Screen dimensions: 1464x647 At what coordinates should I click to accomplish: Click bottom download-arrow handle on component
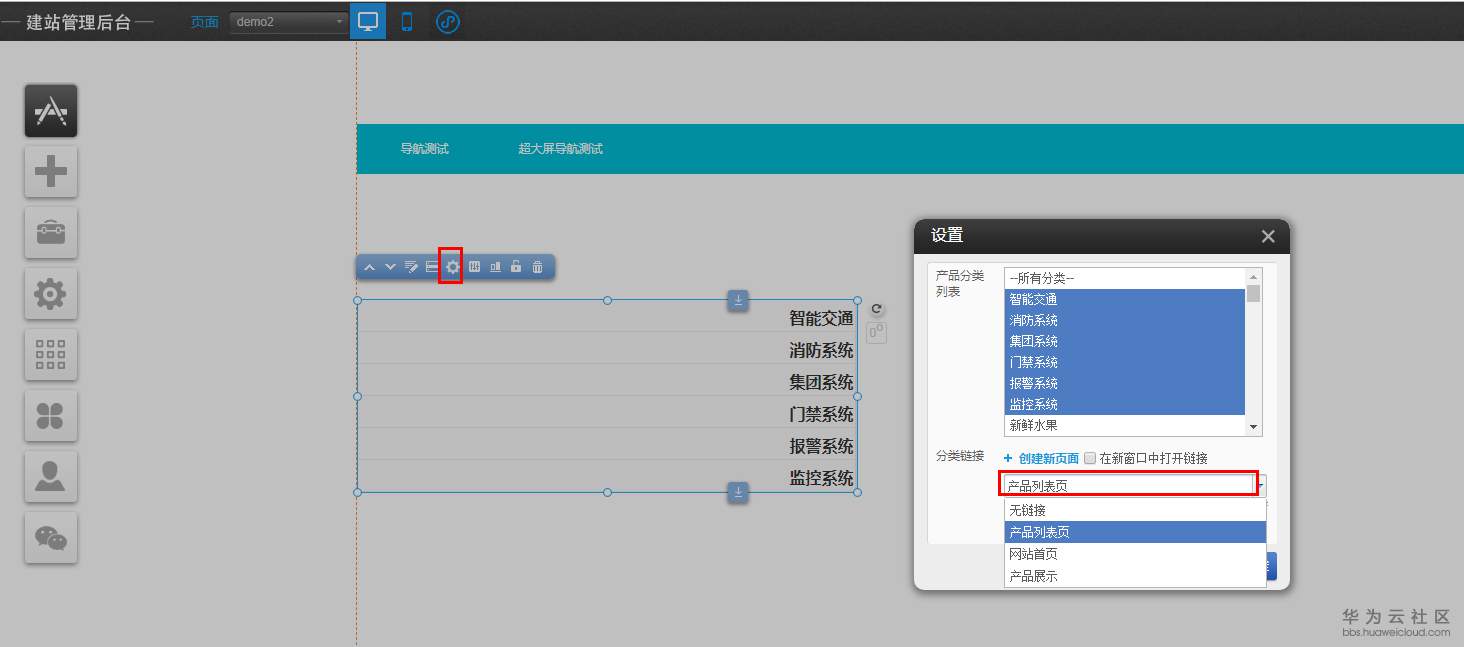738,492
